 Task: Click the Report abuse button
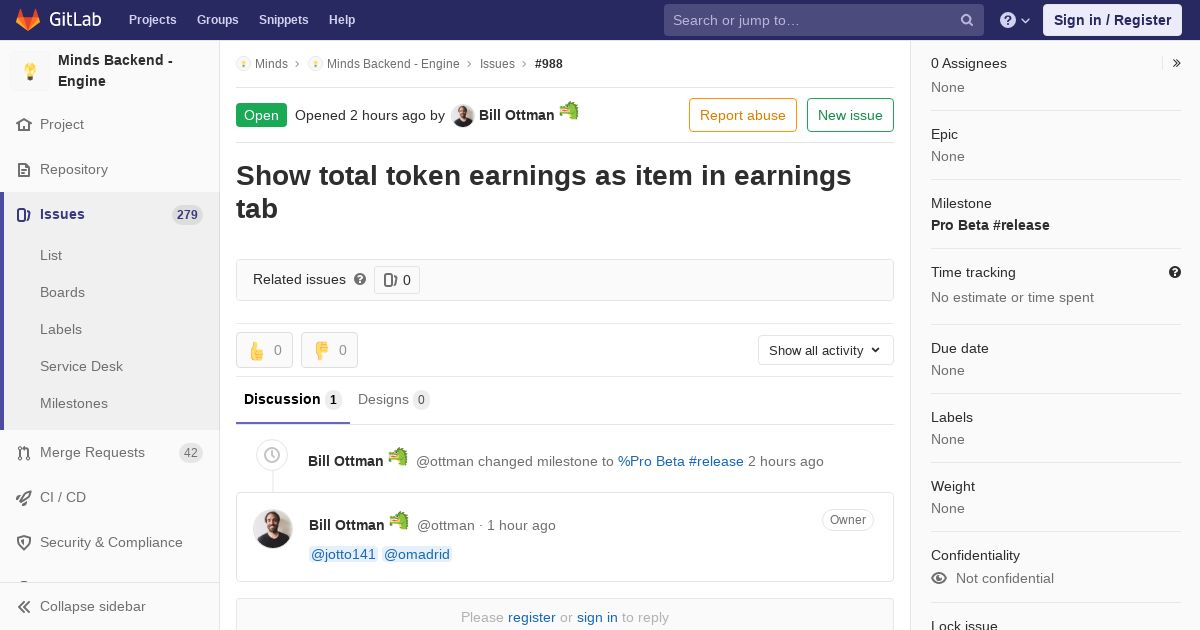[743, 115]
